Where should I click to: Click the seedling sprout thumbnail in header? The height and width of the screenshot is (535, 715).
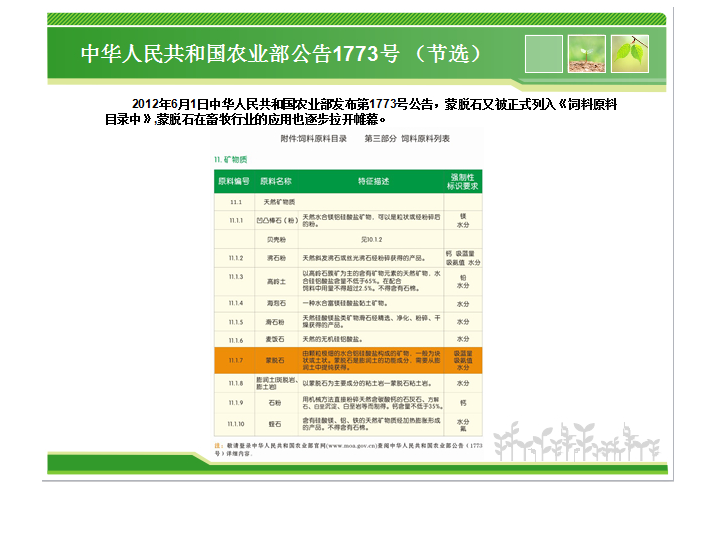[x=586, y=53]
